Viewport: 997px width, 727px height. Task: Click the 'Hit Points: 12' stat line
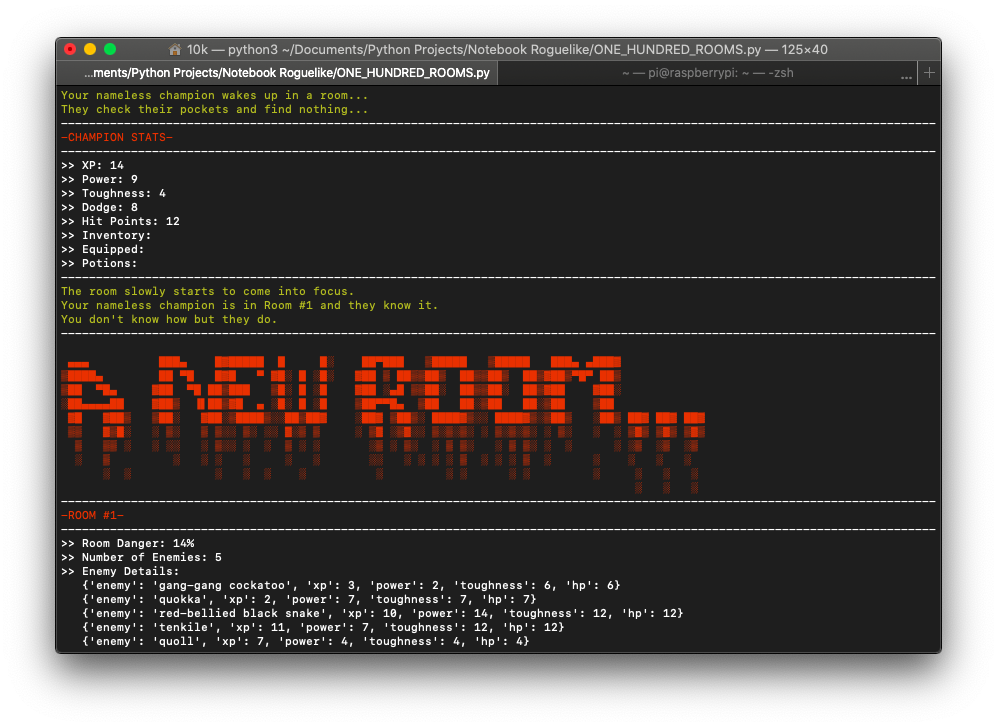click(x=120, y=221)
